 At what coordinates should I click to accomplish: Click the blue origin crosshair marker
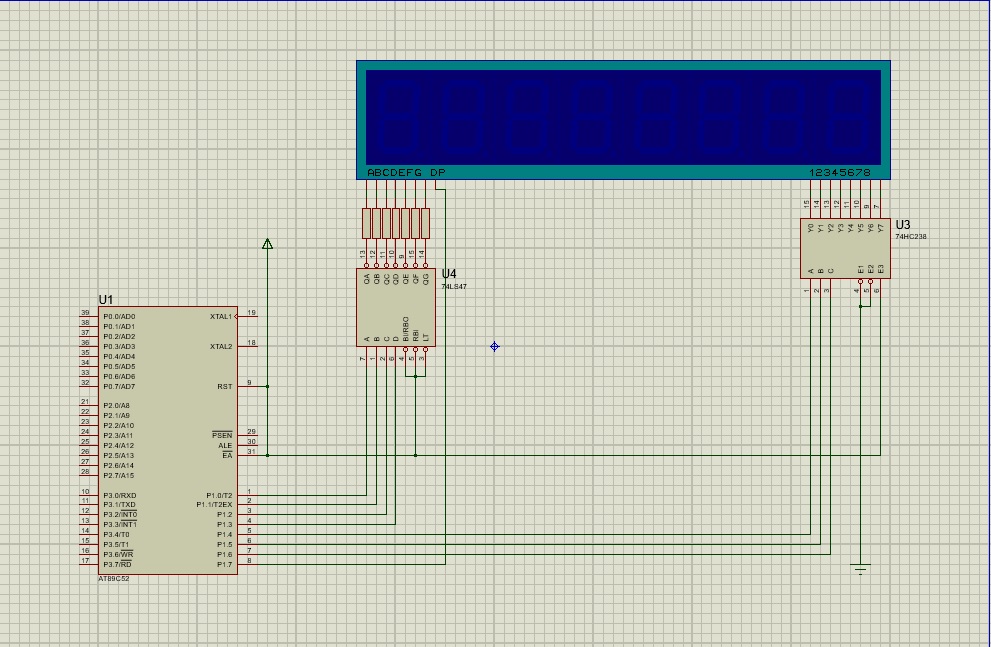495,346
